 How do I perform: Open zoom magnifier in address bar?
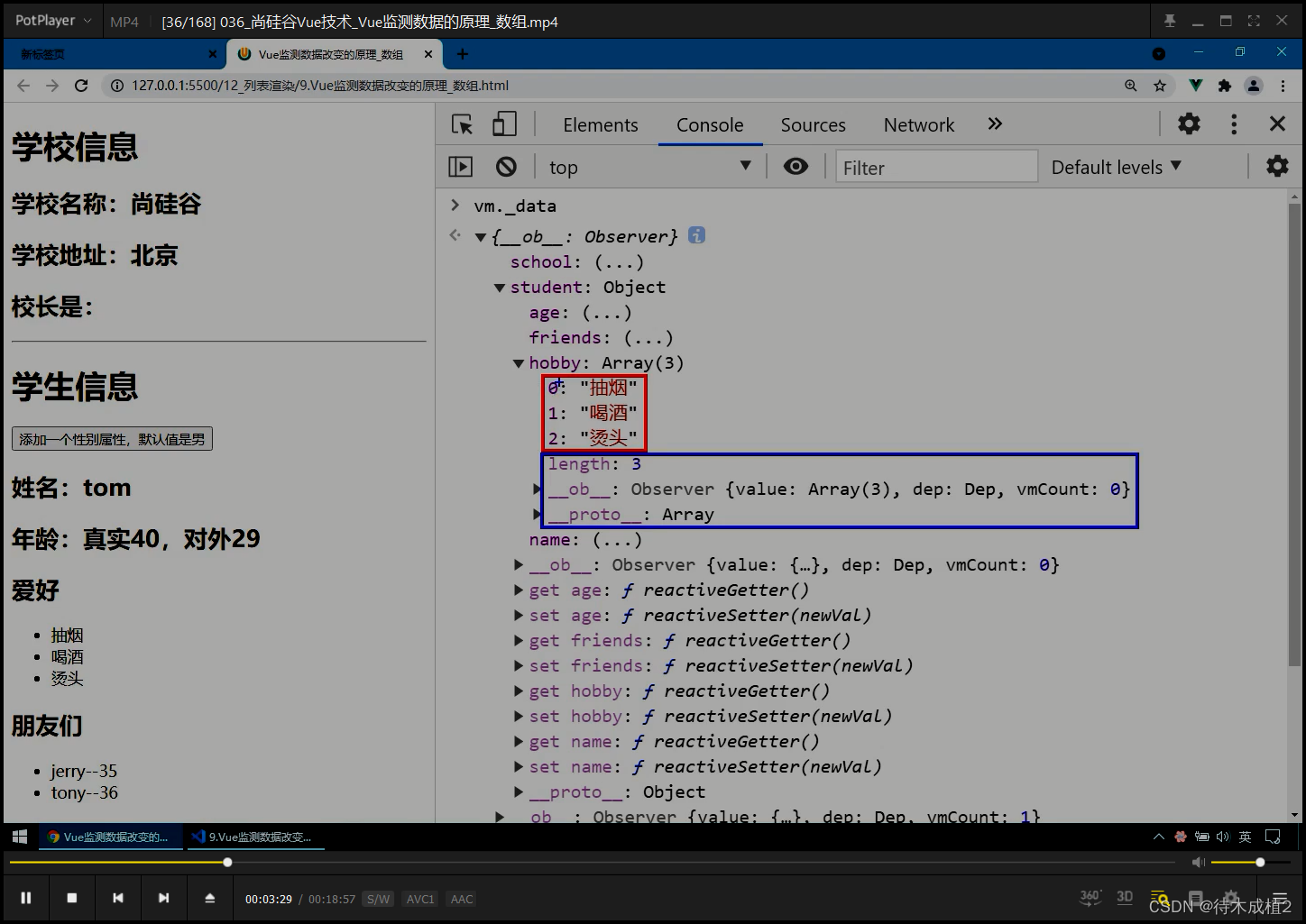pyautogui.click(x=1130, y=86)
